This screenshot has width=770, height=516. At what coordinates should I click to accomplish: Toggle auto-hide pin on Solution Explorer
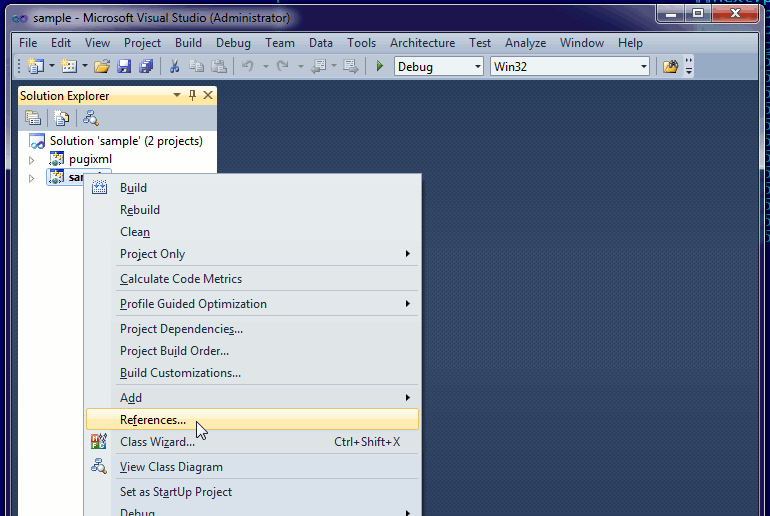pos(193,95)
